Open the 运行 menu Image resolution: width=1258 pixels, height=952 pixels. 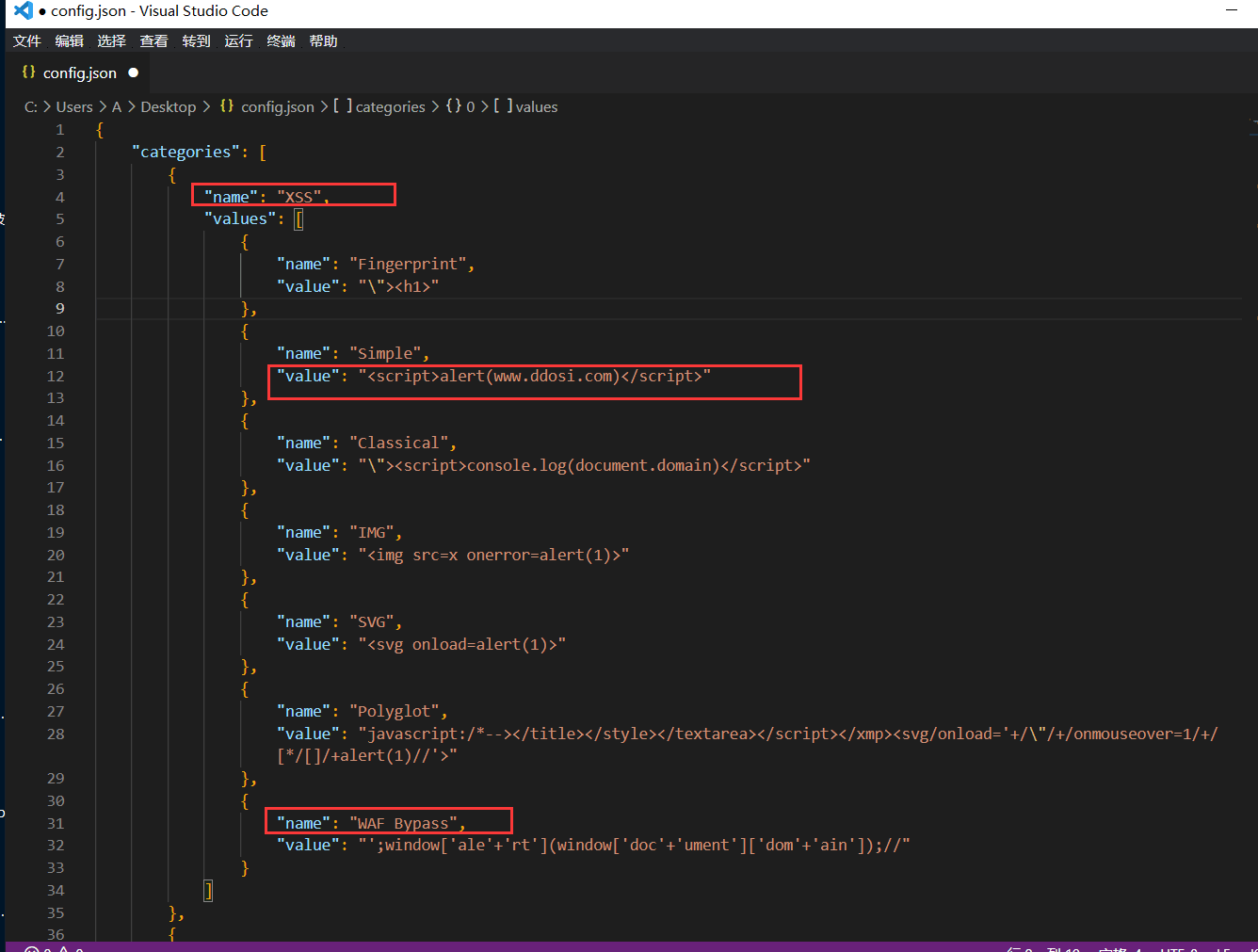click(238, 40)
